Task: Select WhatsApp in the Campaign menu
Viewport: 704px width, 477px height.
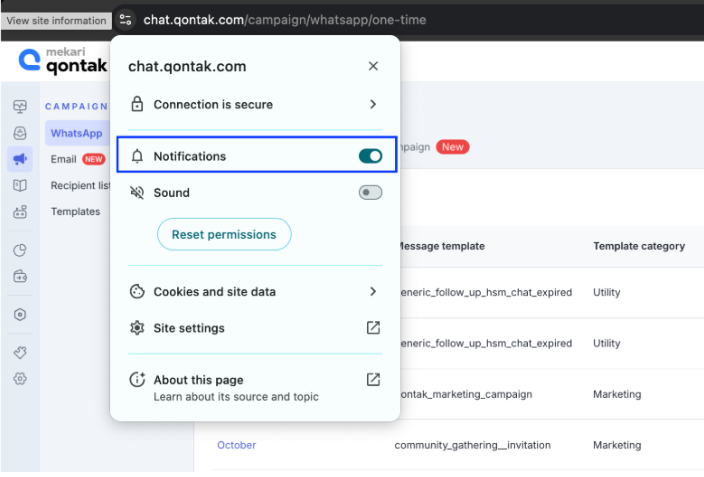Action: click(x=76, y=133)
